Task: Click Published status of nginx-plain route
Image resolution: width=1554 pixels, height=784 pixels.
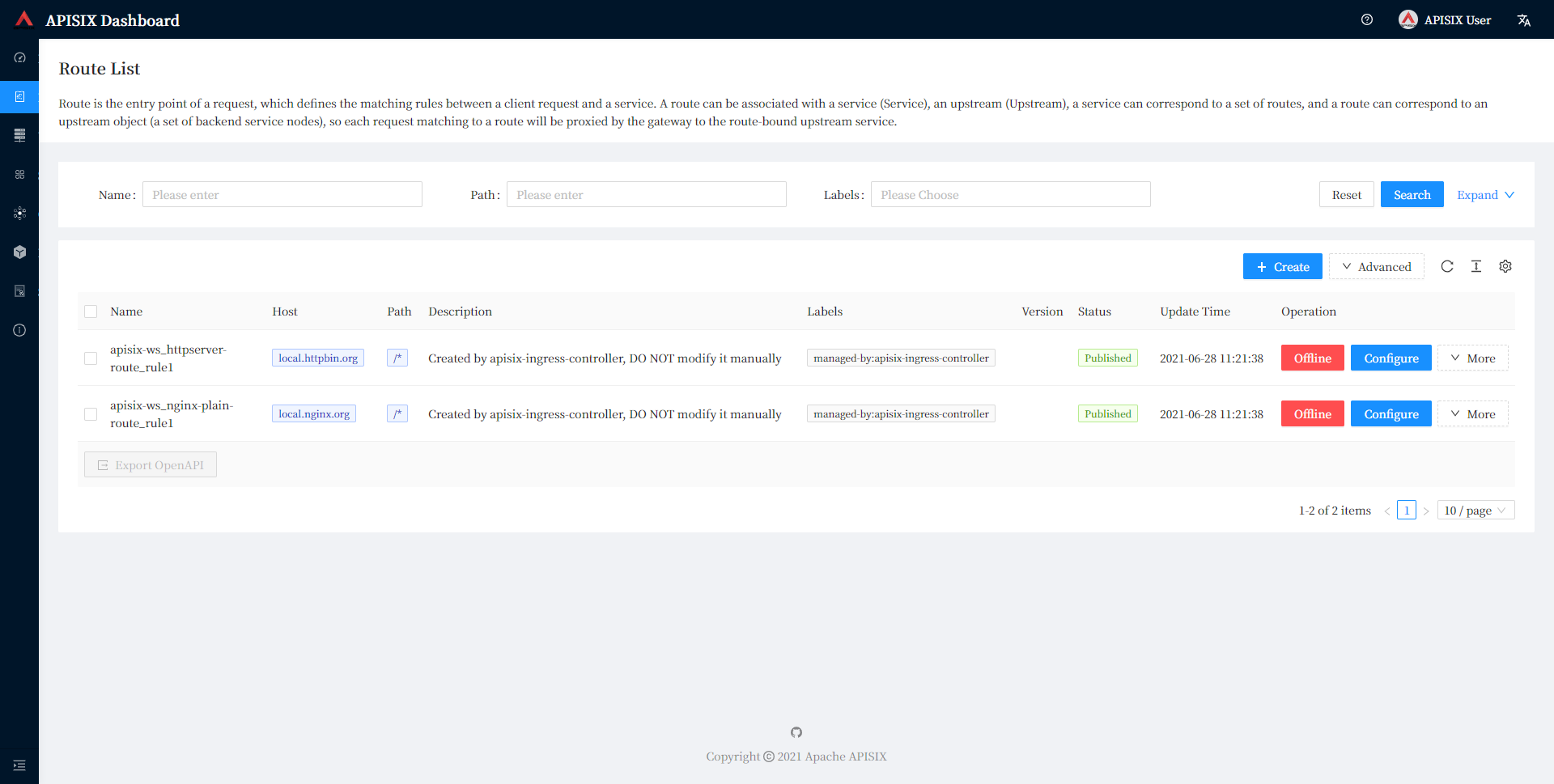Action: [x=1108, y=413]
